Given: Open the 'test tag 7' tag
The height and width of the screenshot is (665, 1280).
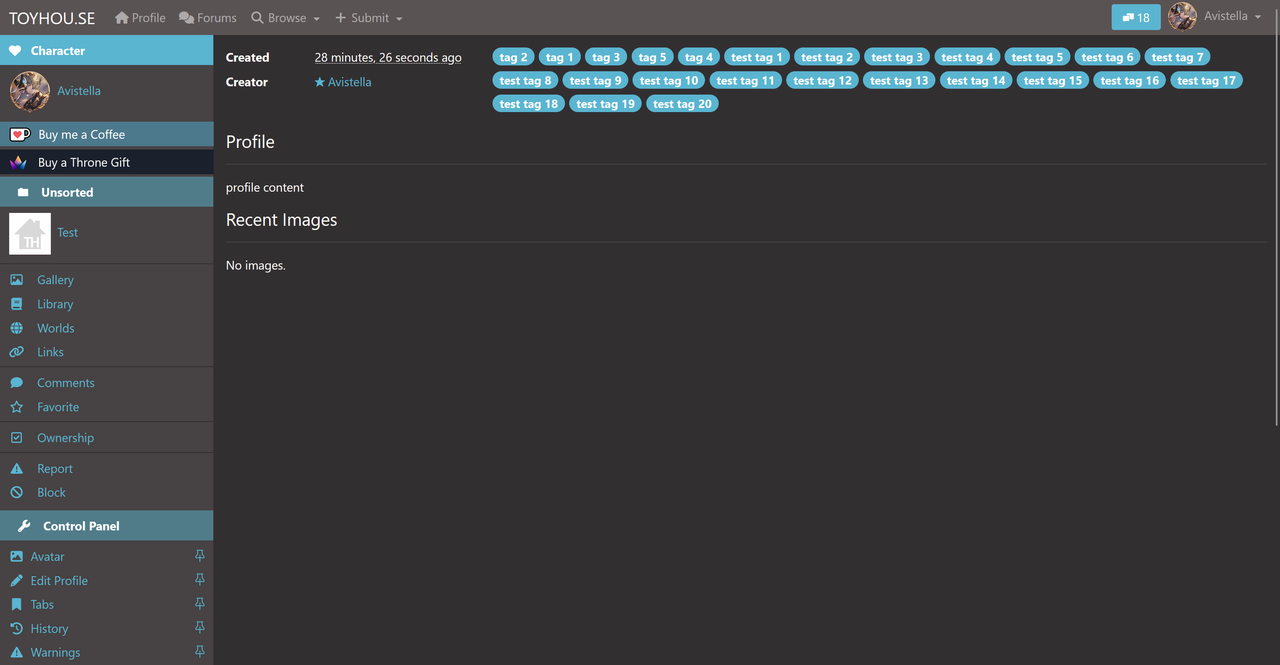Looking at the screenshot, I should click(x=1178, y=57).
